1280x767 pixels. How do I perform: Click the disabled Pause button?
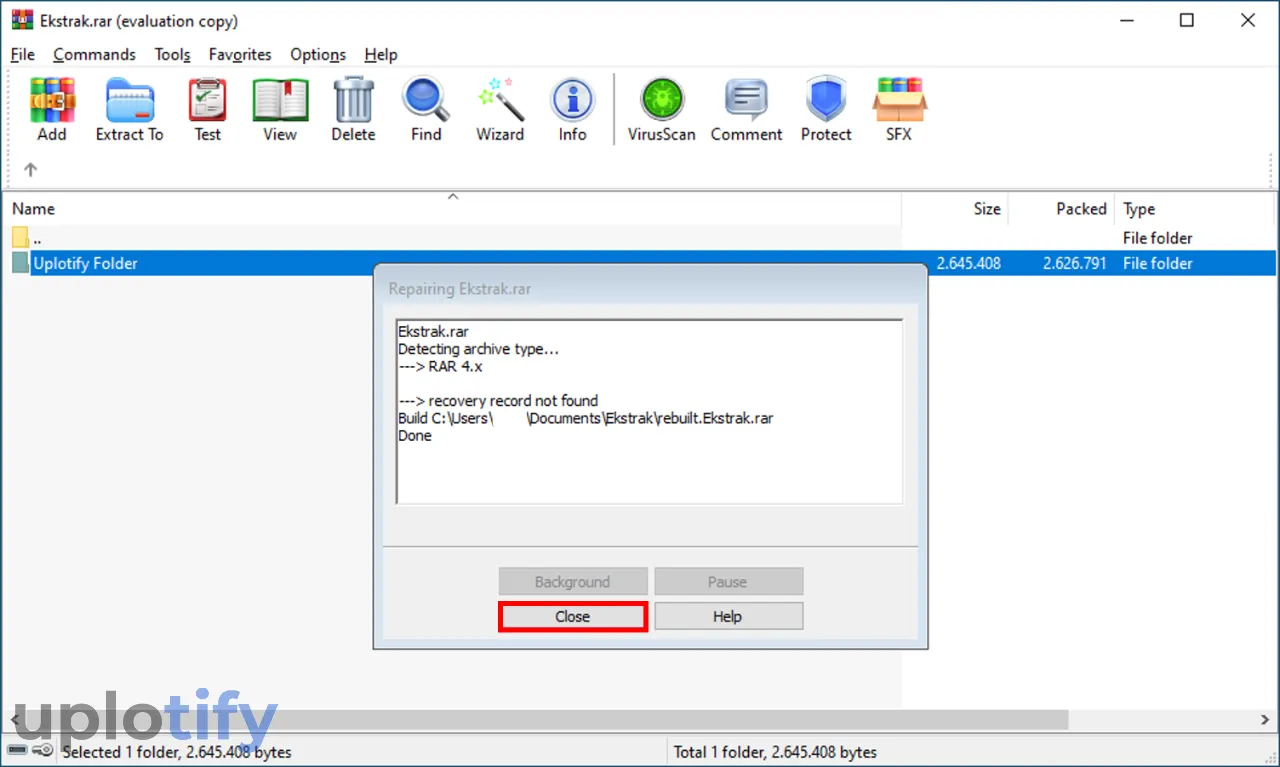(728, 581)
